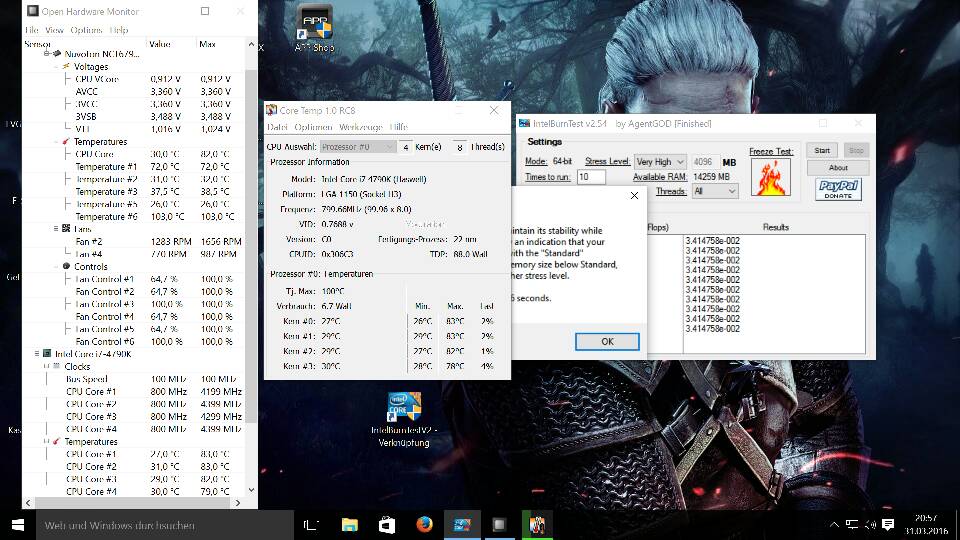This screenshot has height=540, width=960.
Task: Collapse the Temperatures group under Nuvoton
Action: click(56, 141)
